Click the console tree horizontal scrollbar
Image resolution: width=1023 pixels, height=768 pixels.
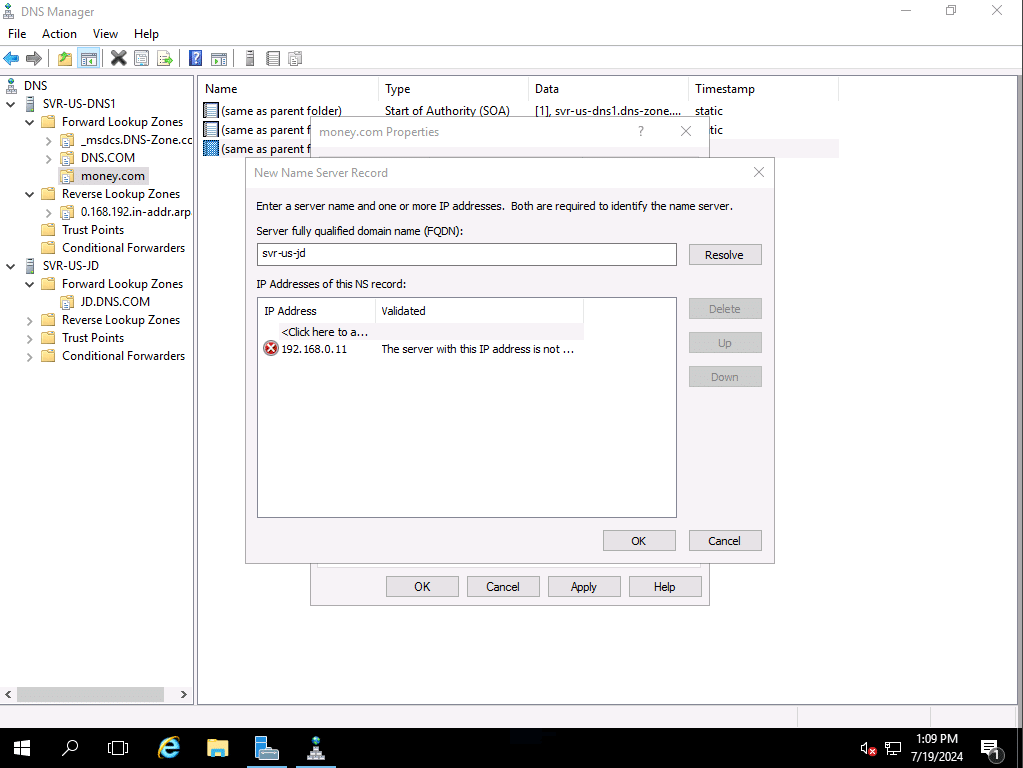pyautogui.click(x=90, y=694)
